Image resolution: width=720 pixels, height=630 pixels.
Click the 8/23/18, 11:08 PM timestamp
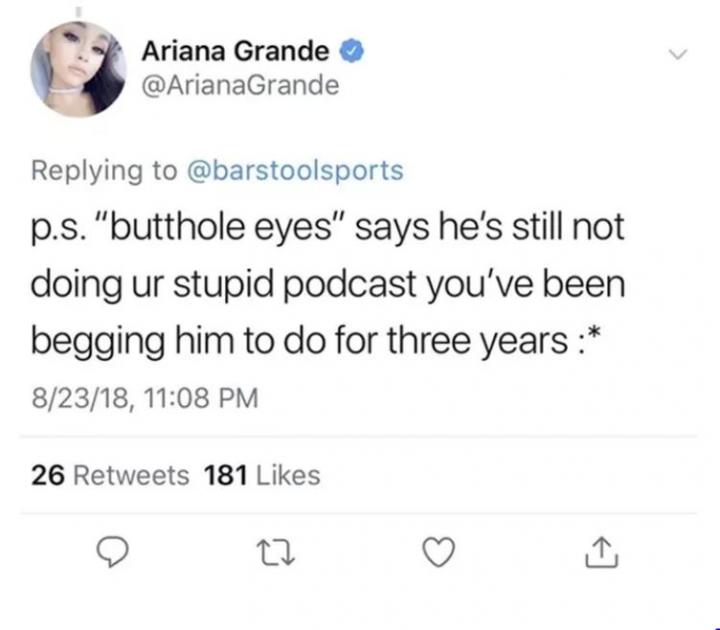pyautogui.click(x=145, y=398)
